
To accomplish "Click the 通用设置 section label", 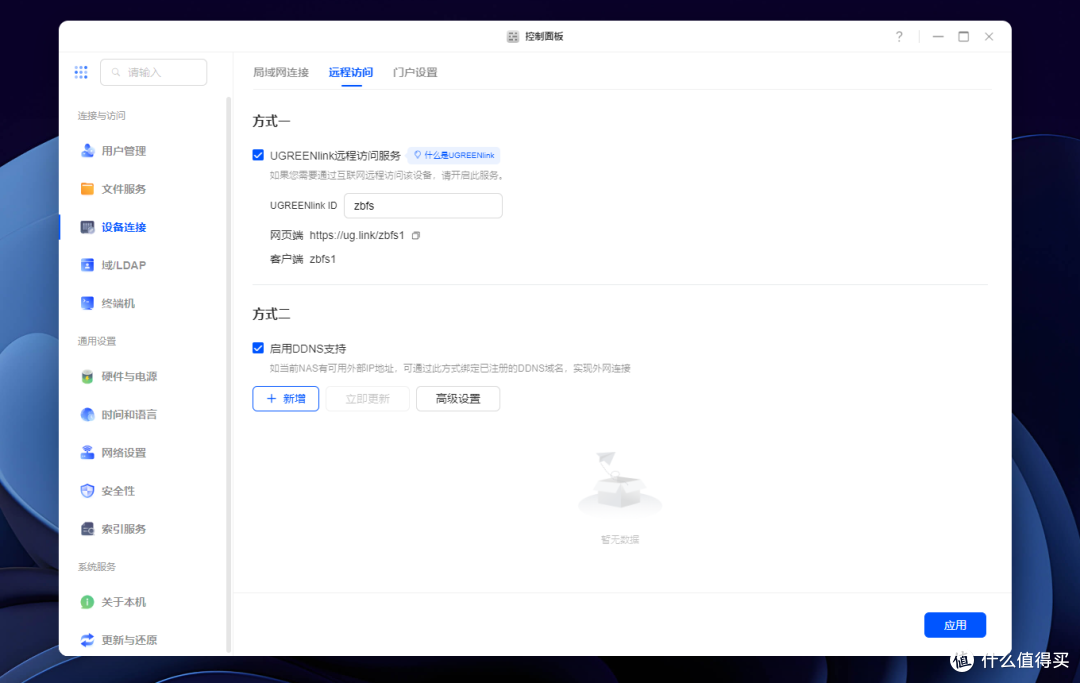I will coord(97,342).
